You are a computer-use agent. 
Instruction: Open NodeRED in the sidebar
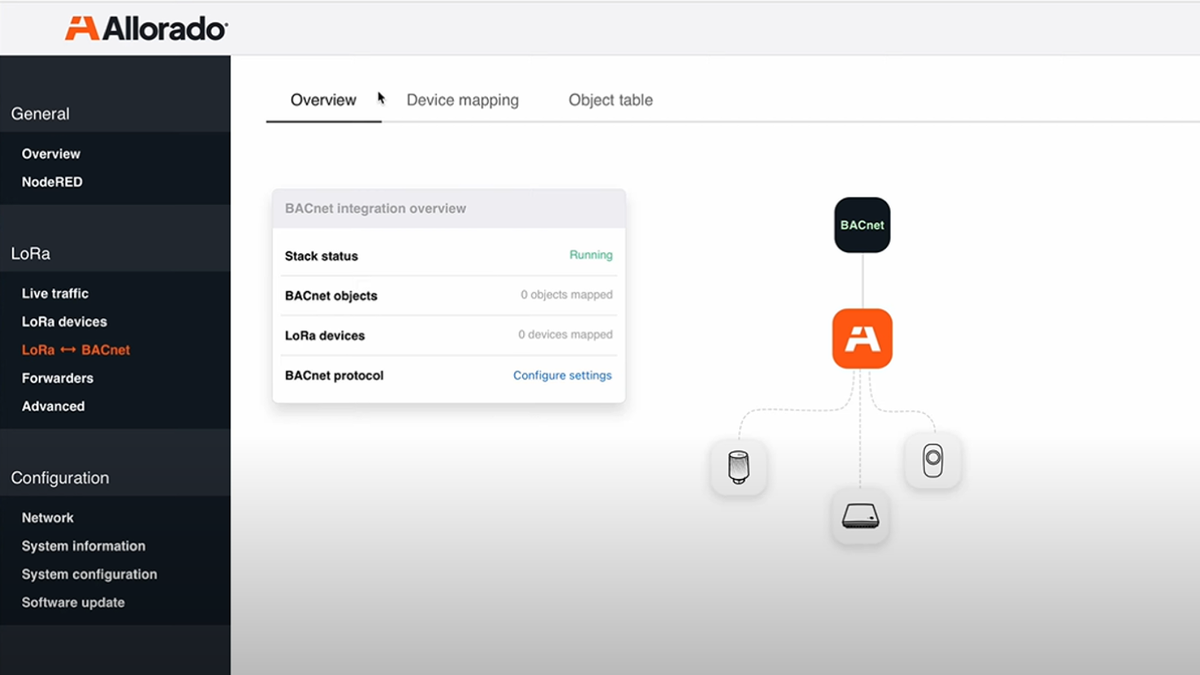point(52,182)
